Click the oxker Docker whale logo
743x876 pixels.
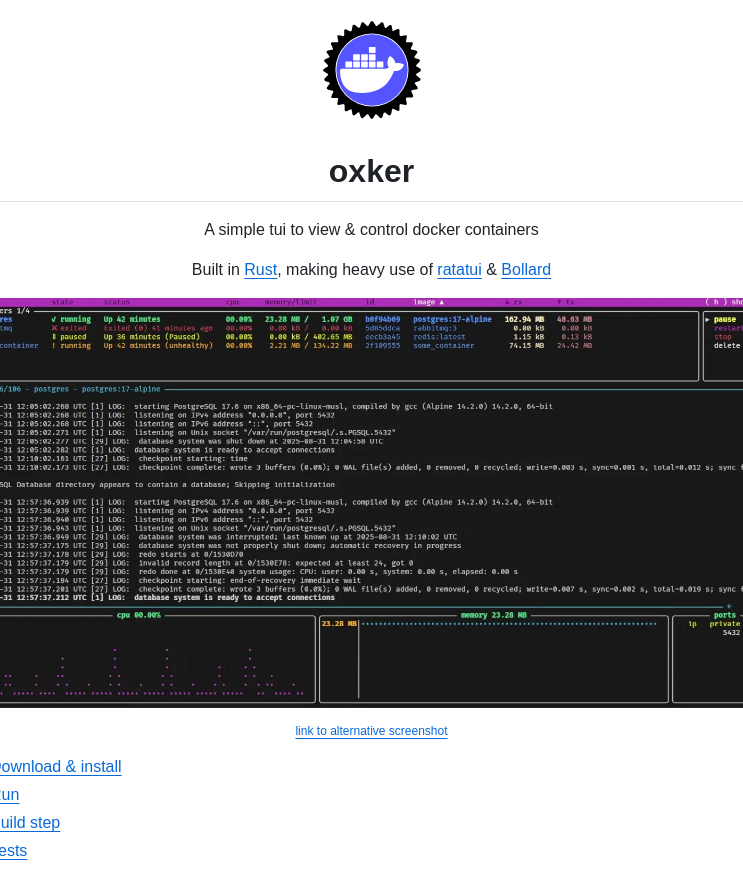(371, 70)
